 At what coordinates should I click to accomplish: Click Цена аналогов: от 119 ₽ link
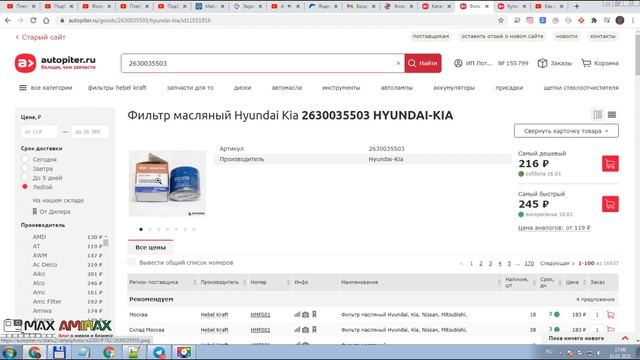click(554, 228)
